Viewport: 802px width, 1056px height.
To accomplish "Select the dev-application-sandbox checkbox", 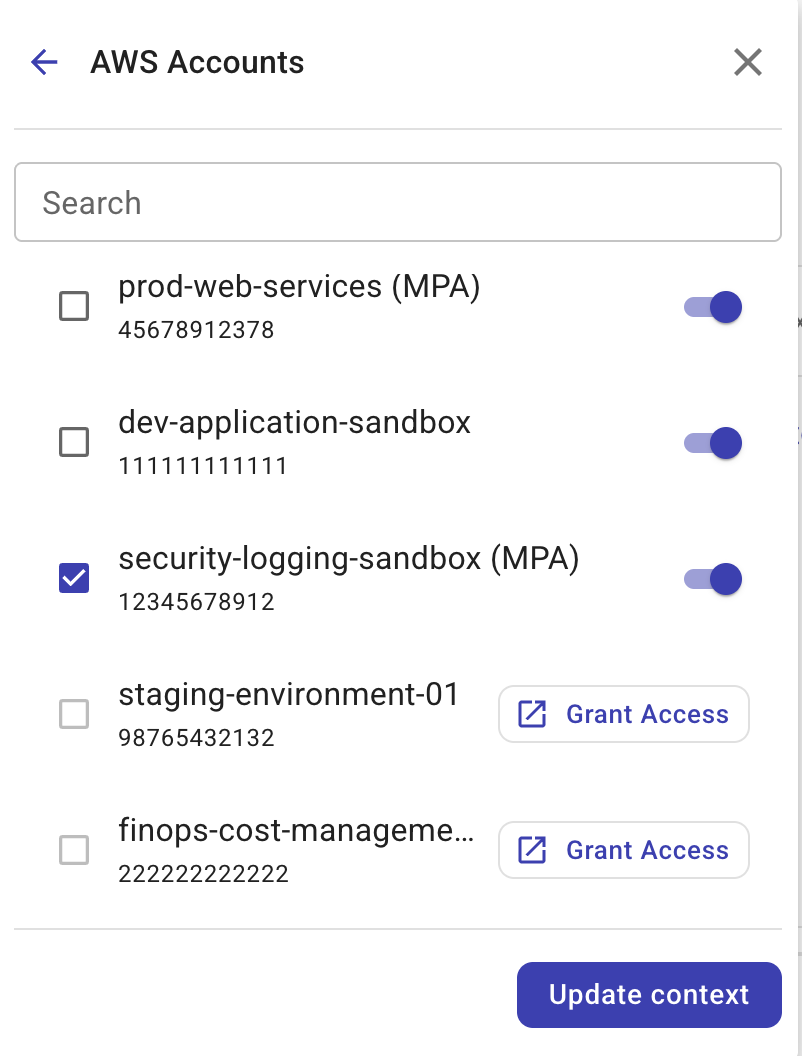I will point(73,443).
